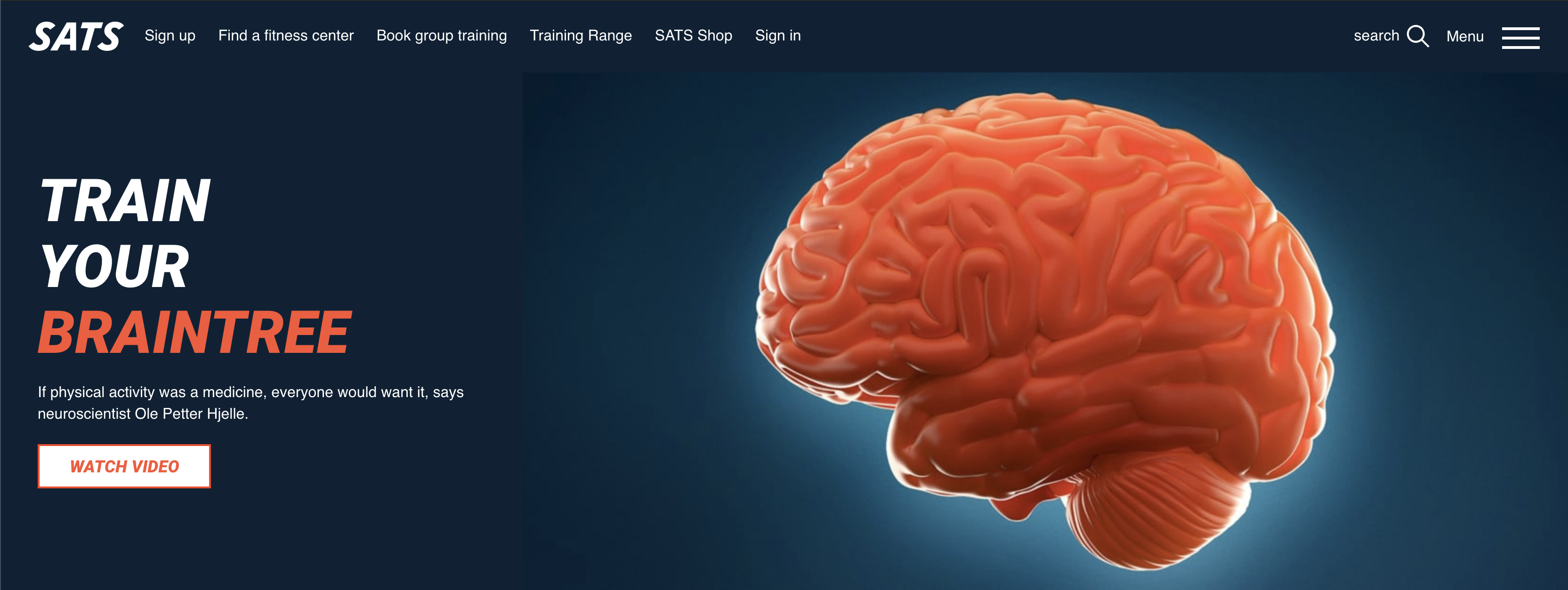Viewport: 1568px width, 590px height.
Task: Open search via the magnifying glass icon
Action: (x=1418, y=36)
